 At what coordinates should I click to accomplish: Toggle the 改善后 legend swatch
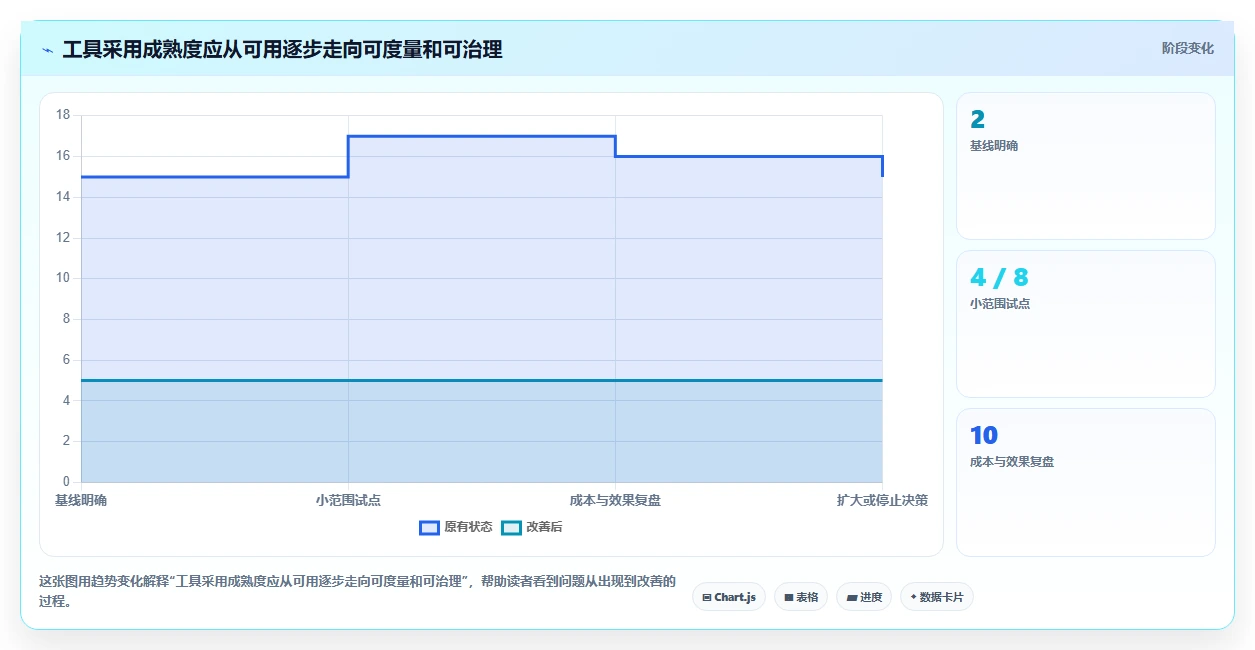point(511,528)
